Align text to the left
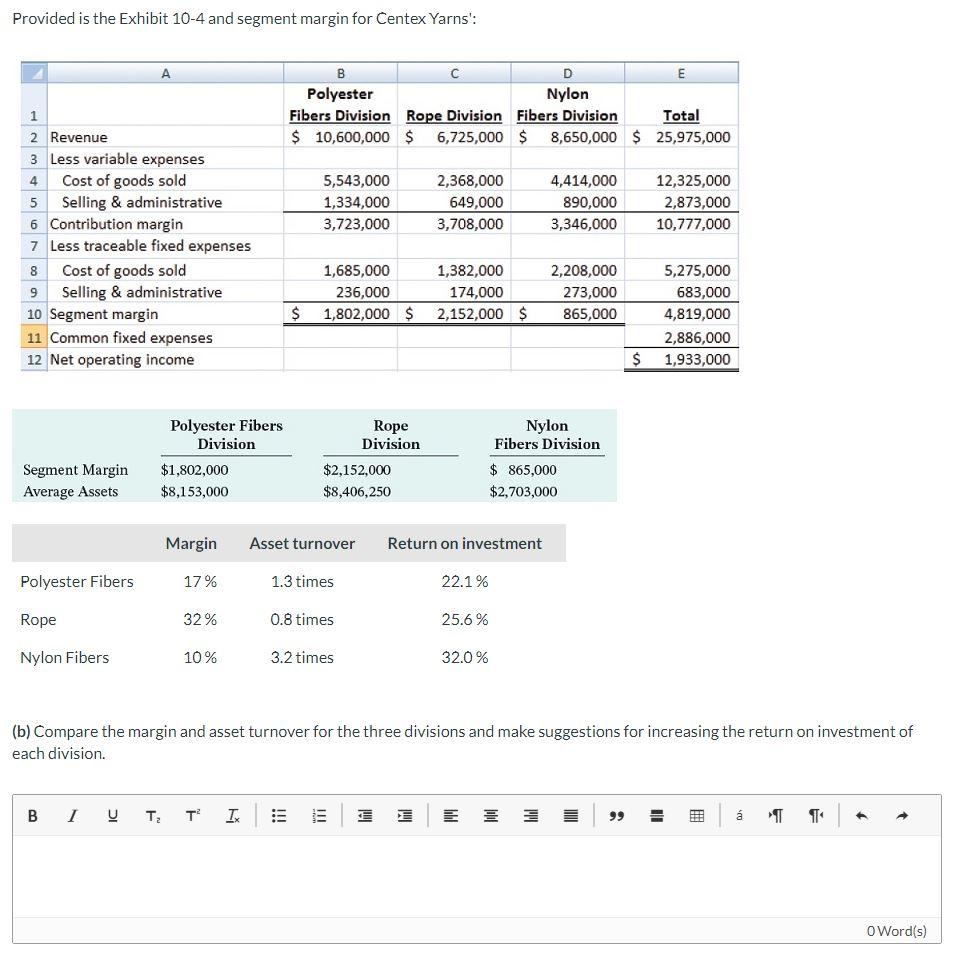The width and height of the screenshot is (955, 966). click(x=450, y=815)
